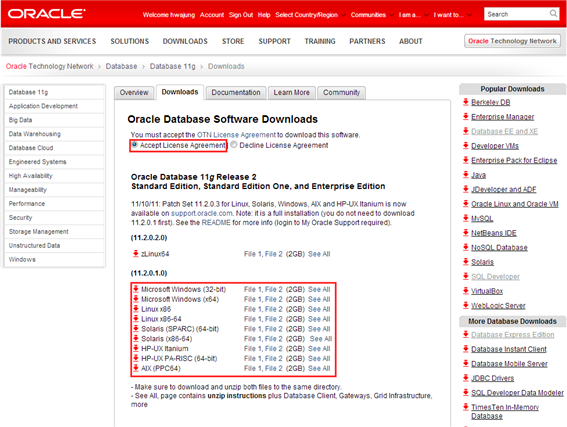This screenshot has height=427, width=567.
Task: Click the Oracle logo in the header
Action: coord(47,14)
